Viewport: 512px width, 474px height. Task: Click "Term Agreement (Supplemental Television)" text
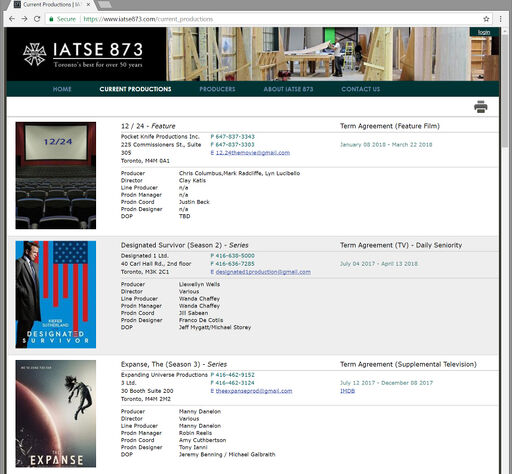(408, 364)
